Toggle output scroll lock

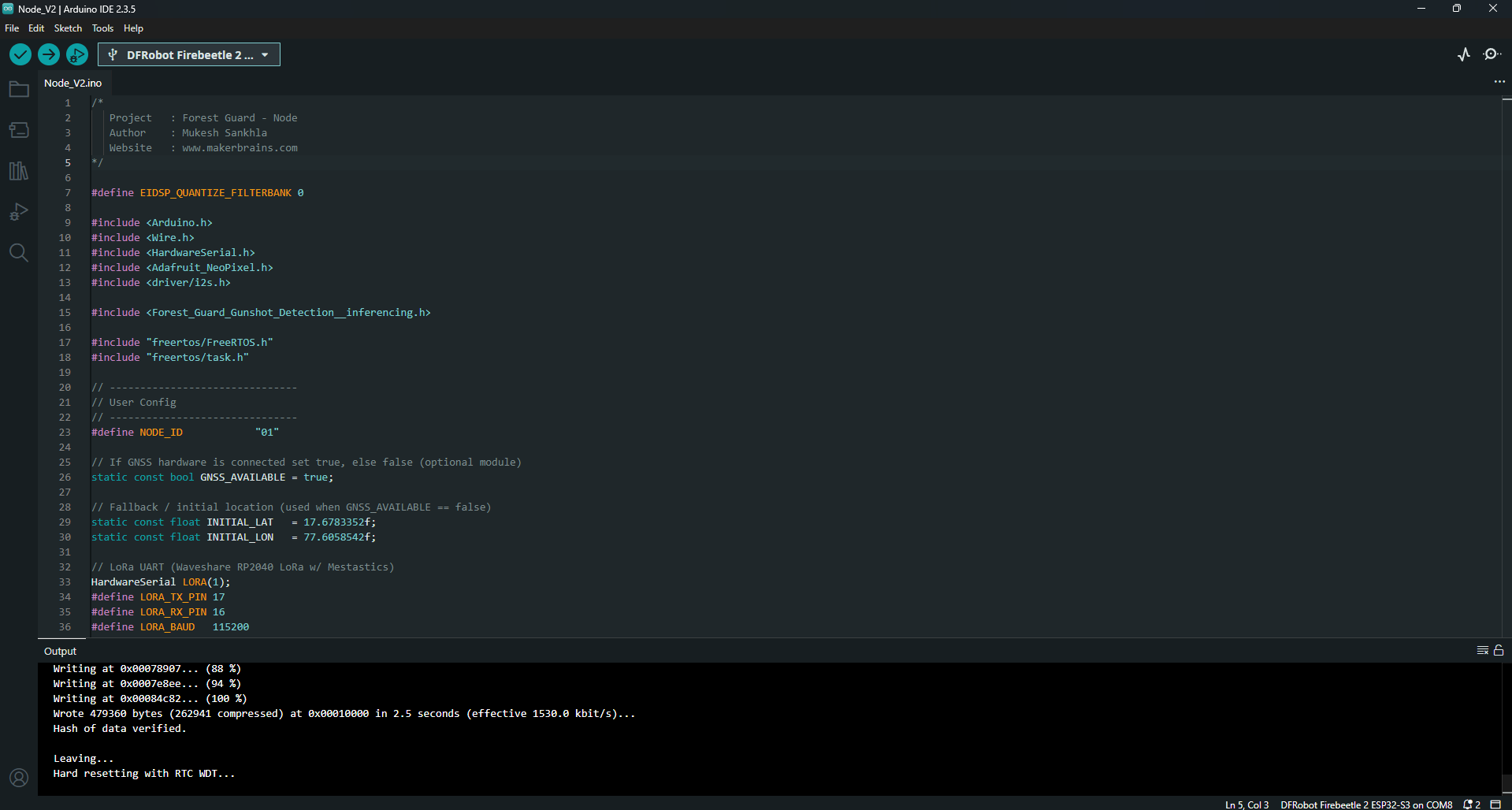pyautogui.click(x=1499, y=650)
